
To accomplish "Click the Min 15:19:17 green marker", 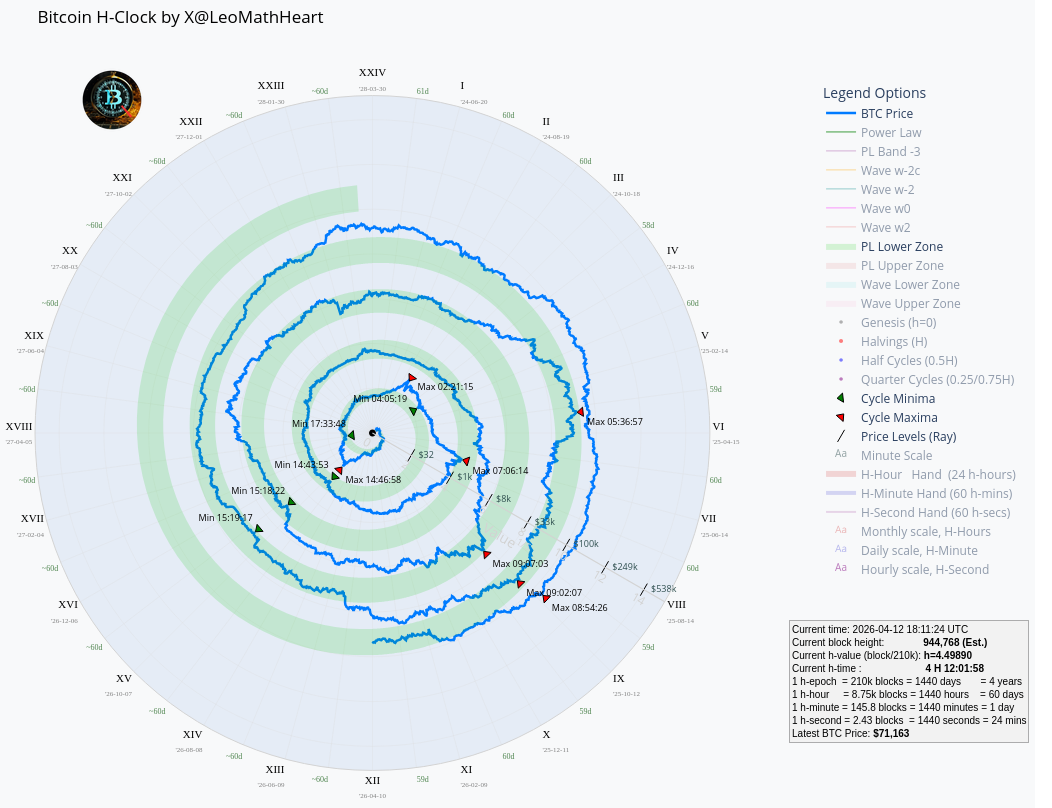I will (259, 528).
